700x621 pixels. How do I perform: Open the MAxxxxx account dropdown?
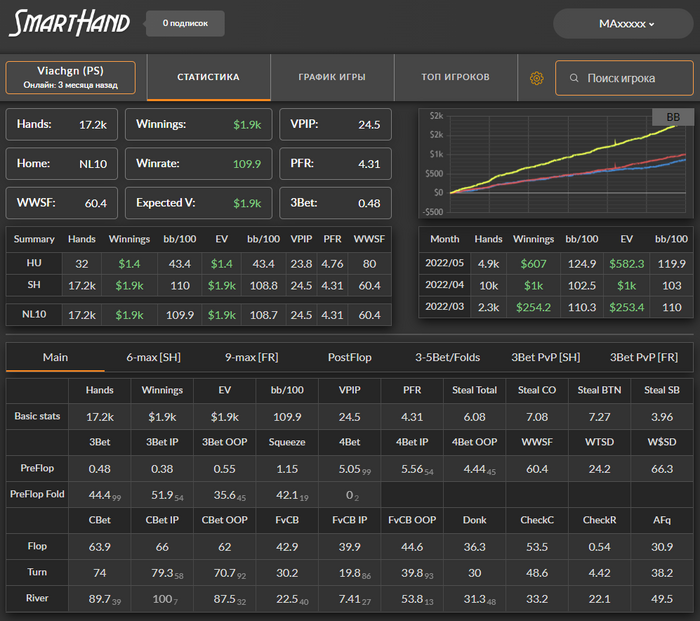[623, 24]
